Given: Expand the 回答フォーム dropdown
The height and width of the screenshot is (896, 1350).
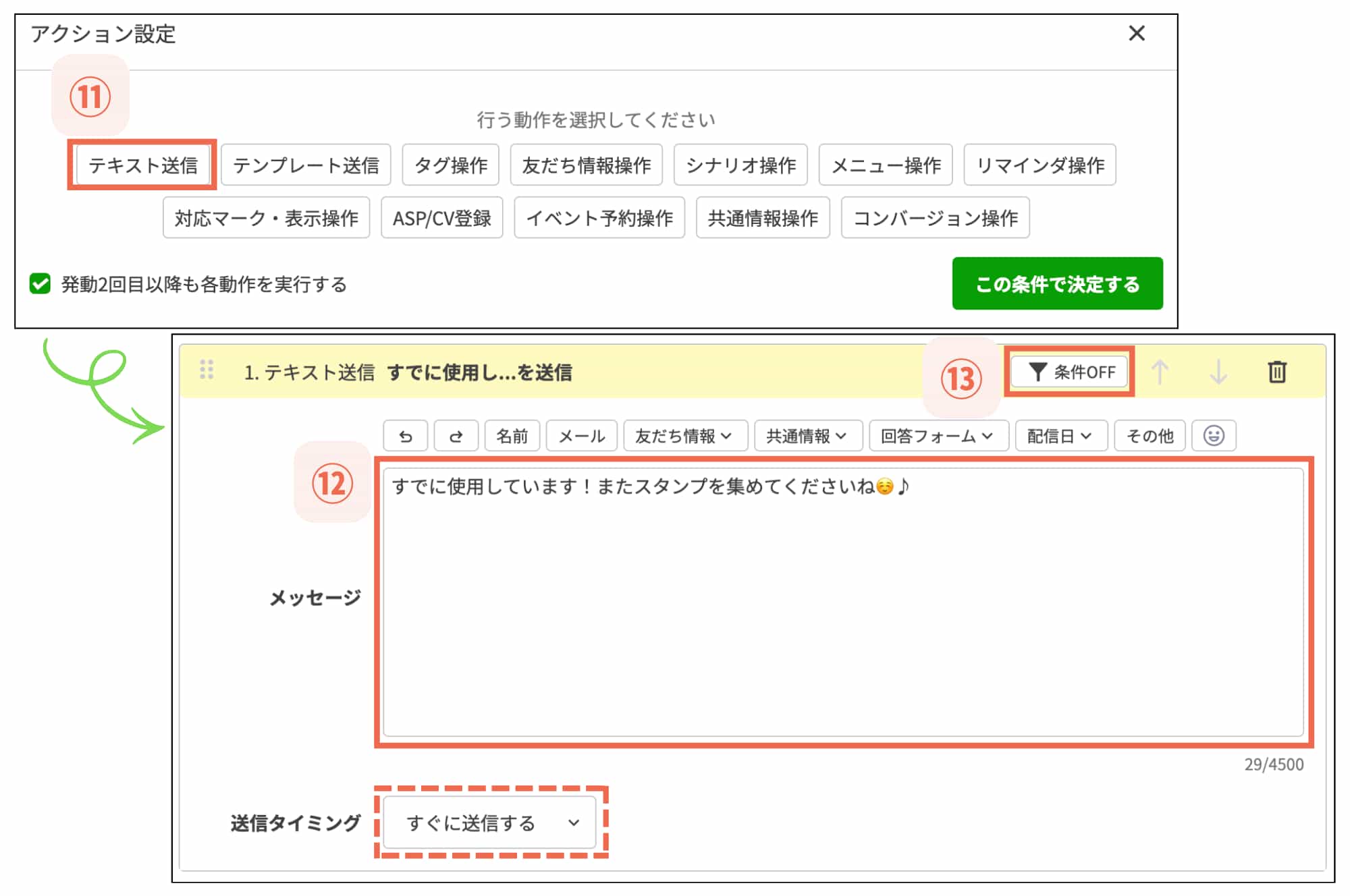Looking at the screenshot, I should pos(938,435).
